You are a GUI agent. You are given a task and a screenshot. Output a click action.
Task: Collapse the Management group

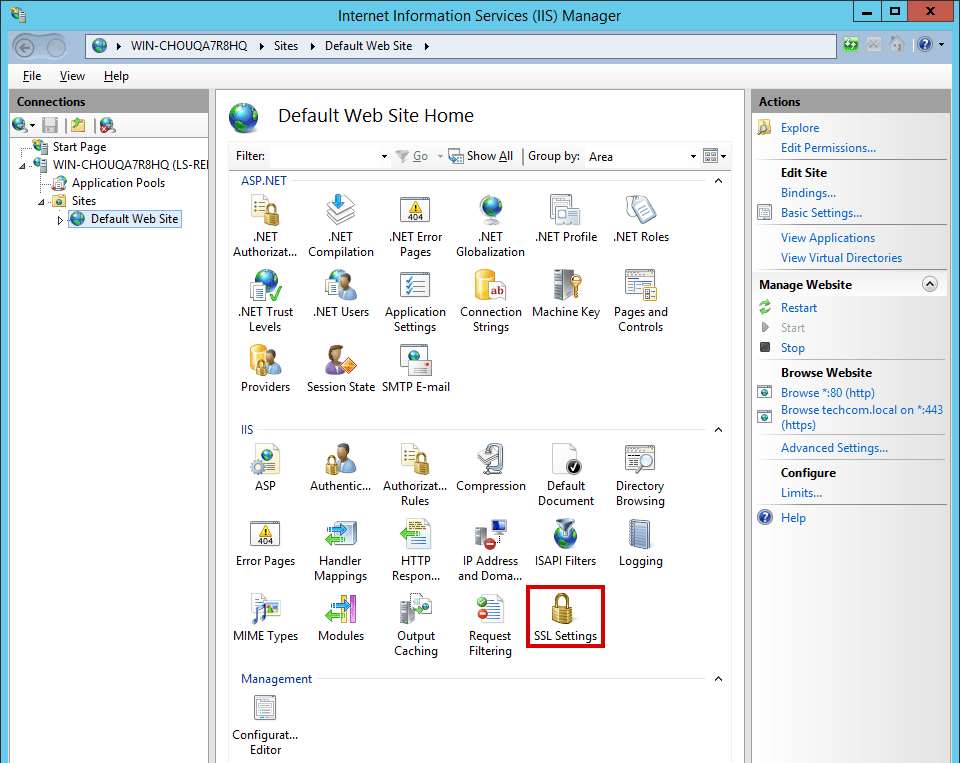[719, 678]
